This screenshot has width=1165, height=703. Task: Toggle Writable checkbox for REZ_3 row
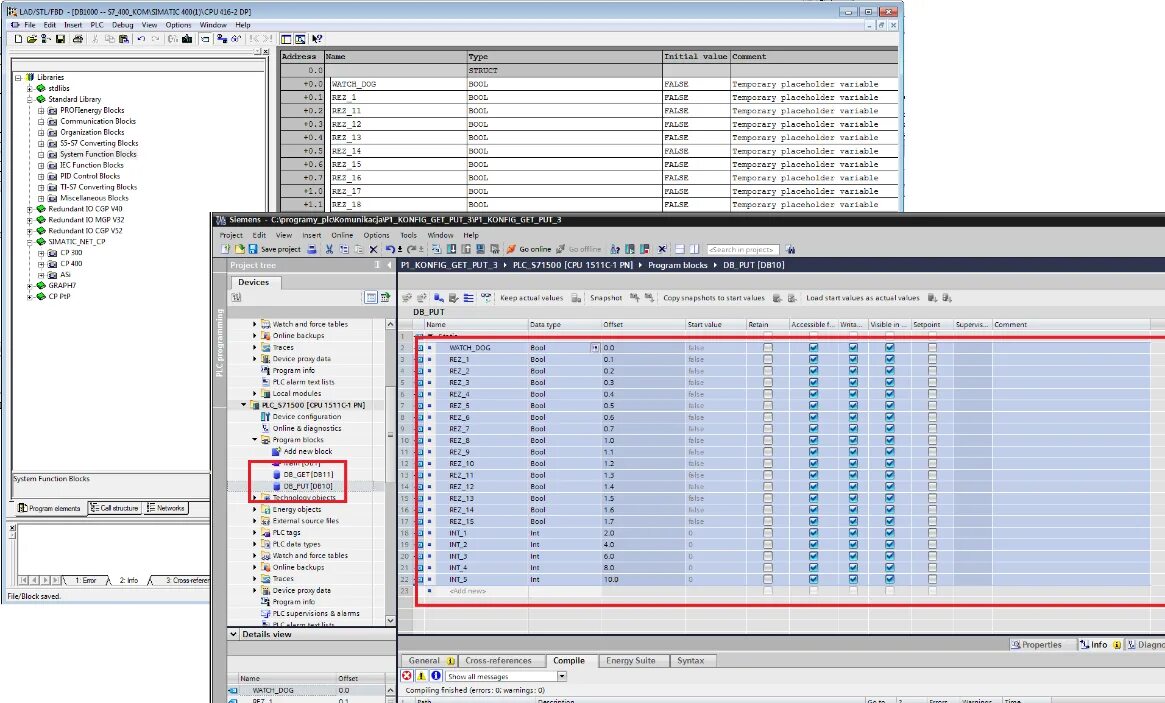pos(853,382)
